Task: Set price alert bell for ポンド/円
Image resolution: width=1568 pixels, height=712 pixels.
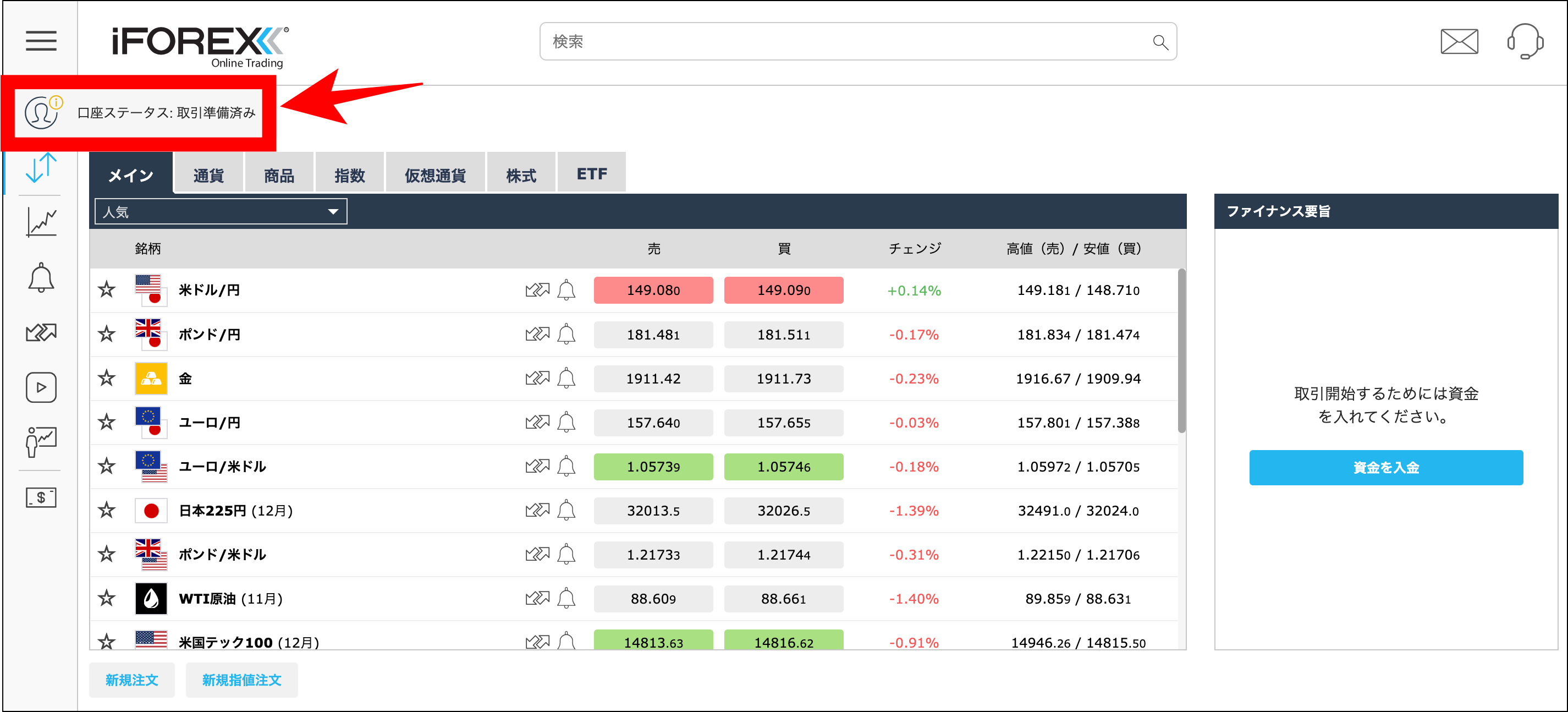Action: point(566,334)
